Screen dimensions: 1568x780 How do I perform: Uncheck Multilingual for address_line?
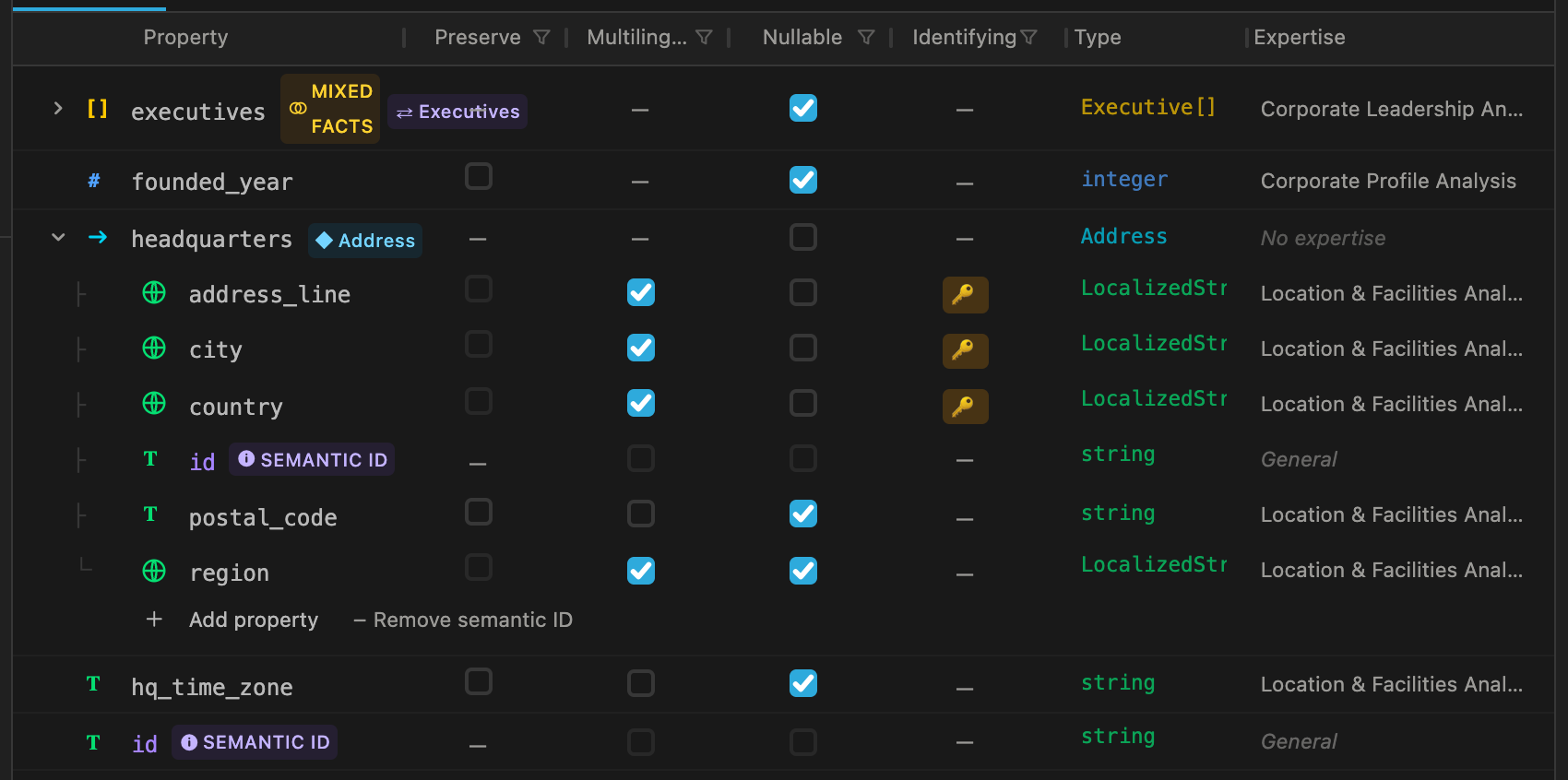tap(641, 292)
